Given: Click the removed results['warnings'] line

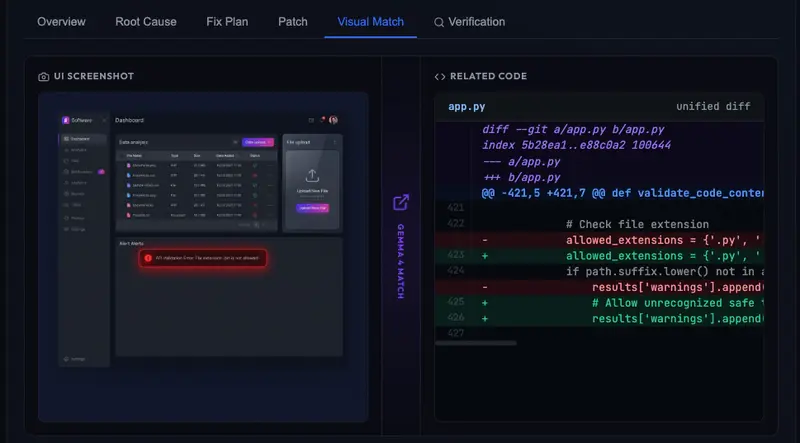Looking at the screenshot, I should click(x=599, y=287).
